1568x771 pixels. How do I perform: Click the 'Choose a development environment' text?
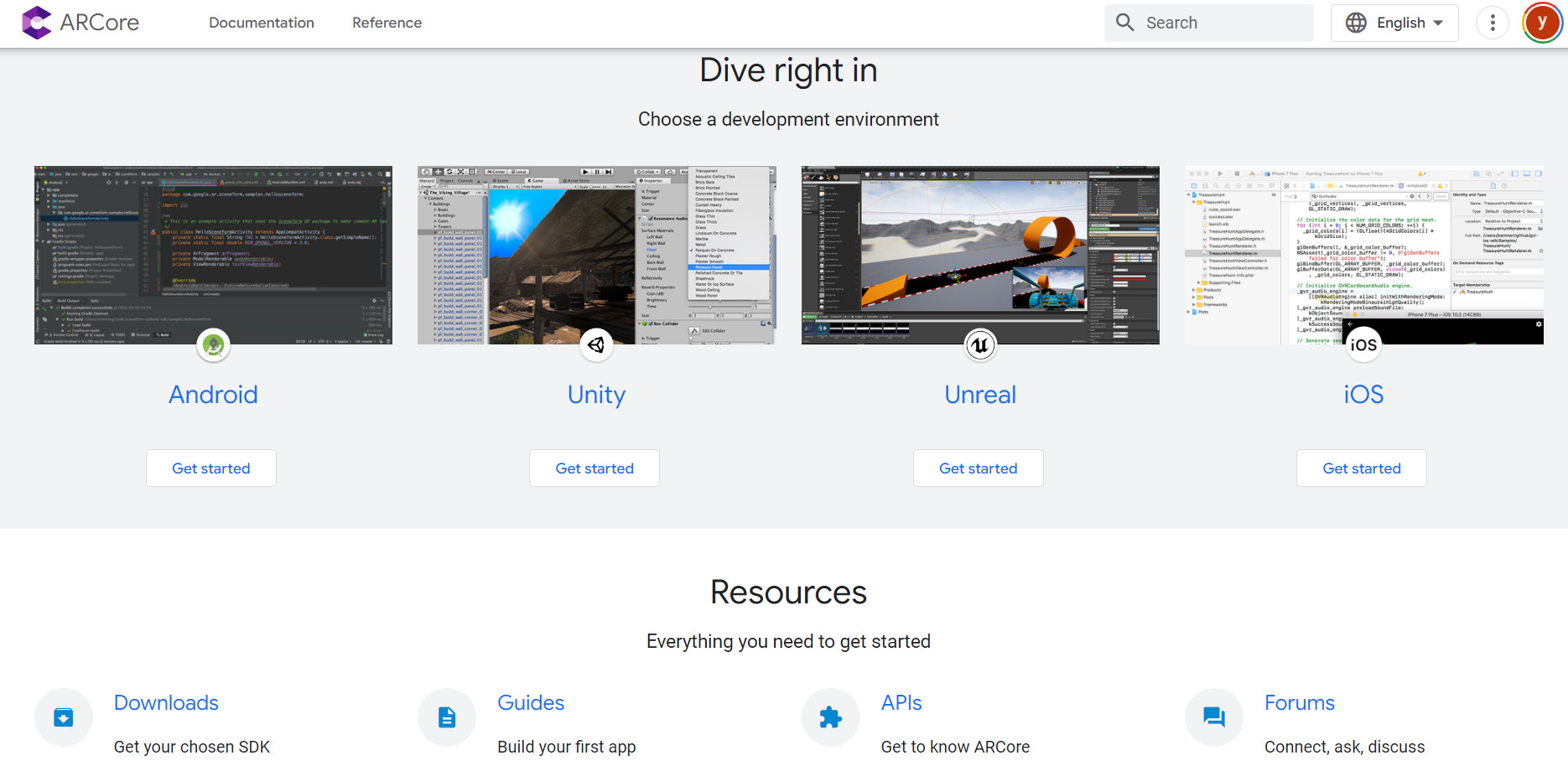click(788, 119)
